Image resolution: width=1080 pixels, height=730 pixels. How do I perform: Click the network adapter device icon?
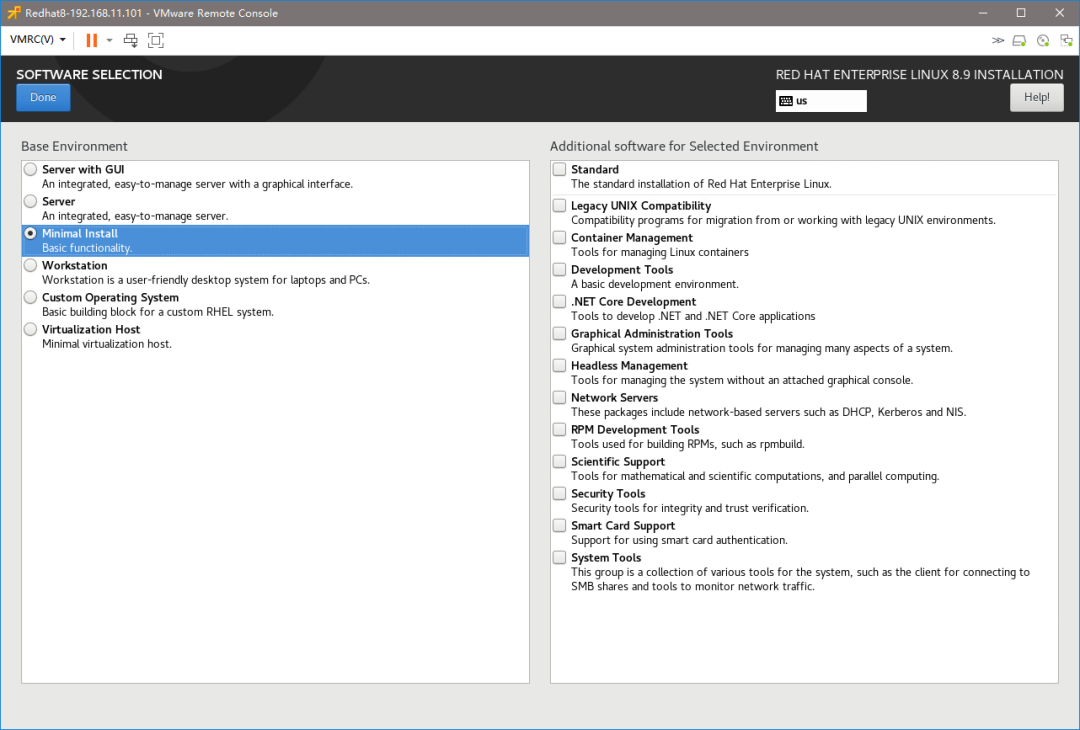pos(1066,41)
